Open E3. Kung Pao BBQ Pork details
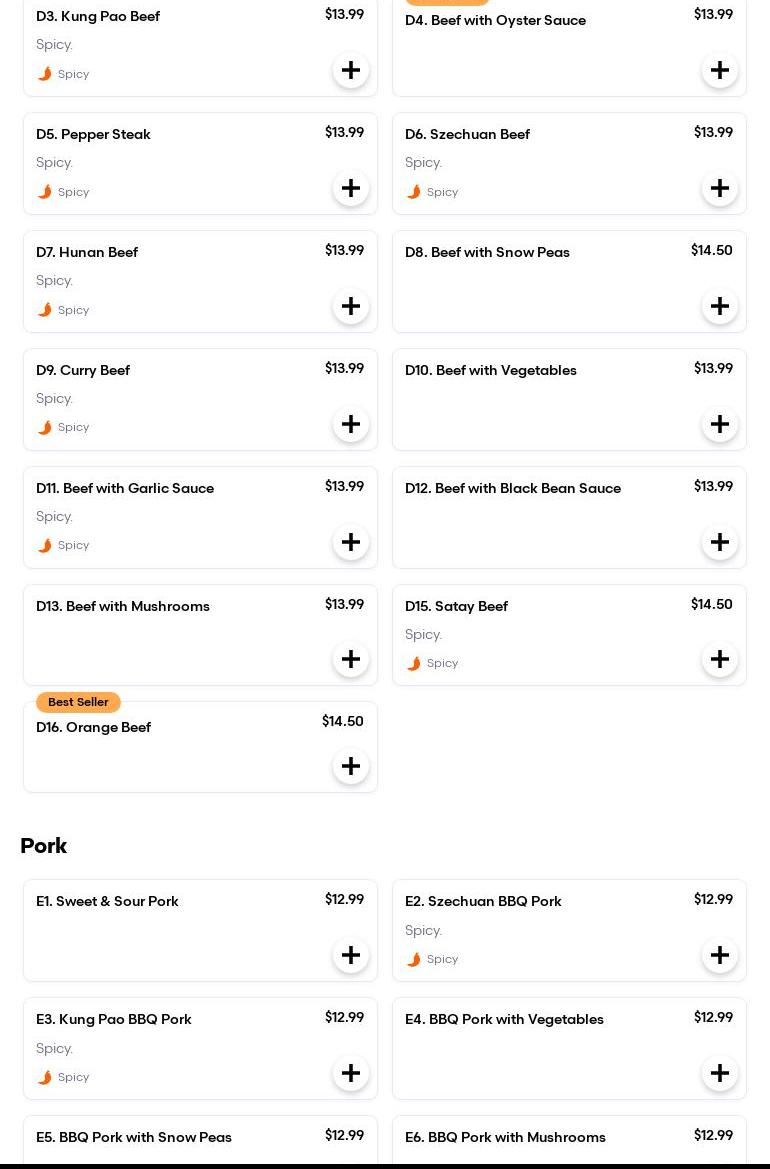The height and width of the screenshot is (1169, 770). 114,1020
